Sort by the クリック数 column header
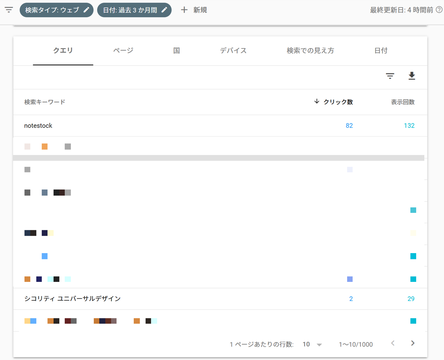The image size is (444, 360). coord(334,102)
